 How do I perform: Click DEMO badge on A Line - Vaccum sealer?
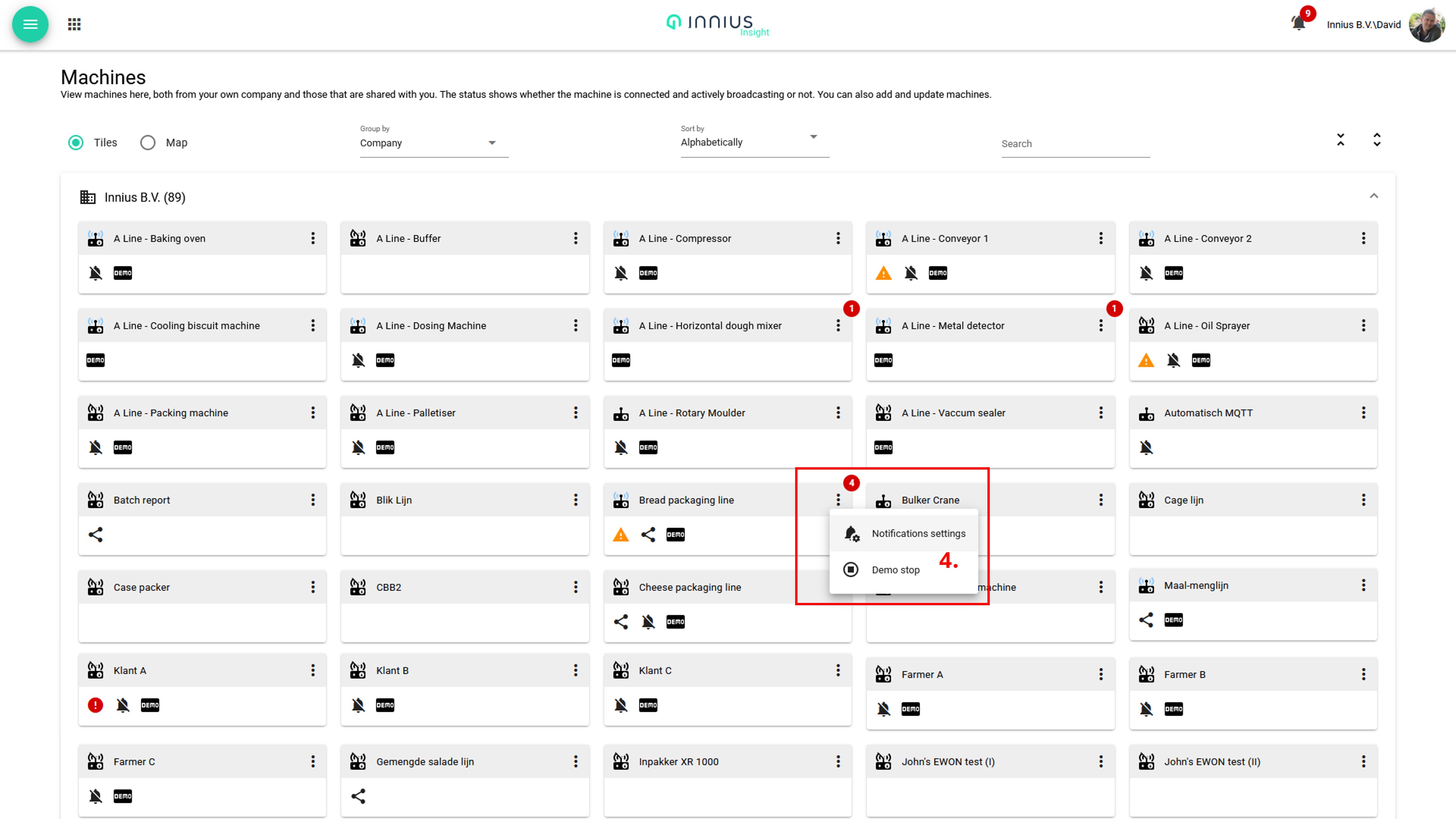click(x=884, y=448)
